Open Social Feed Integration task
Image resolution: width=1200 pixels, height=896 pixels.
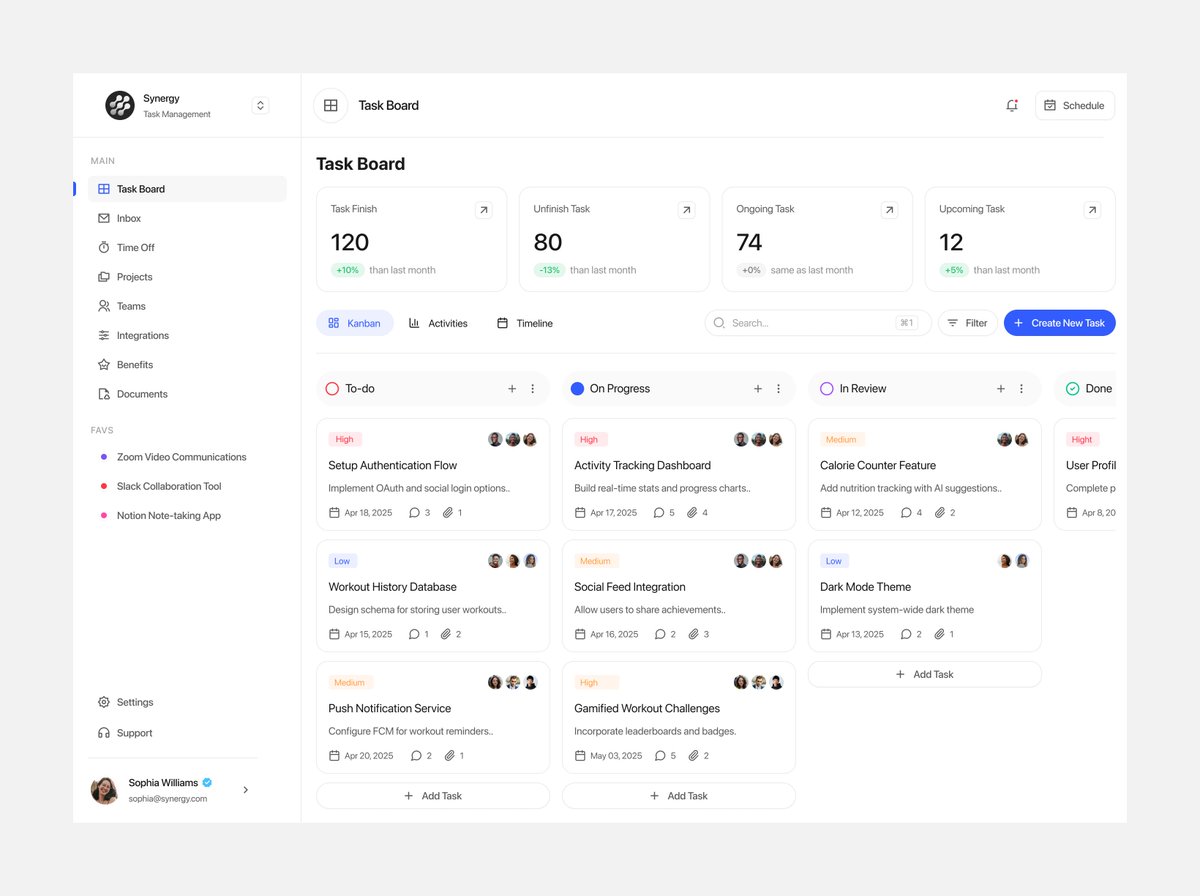[x=679, y=596]
